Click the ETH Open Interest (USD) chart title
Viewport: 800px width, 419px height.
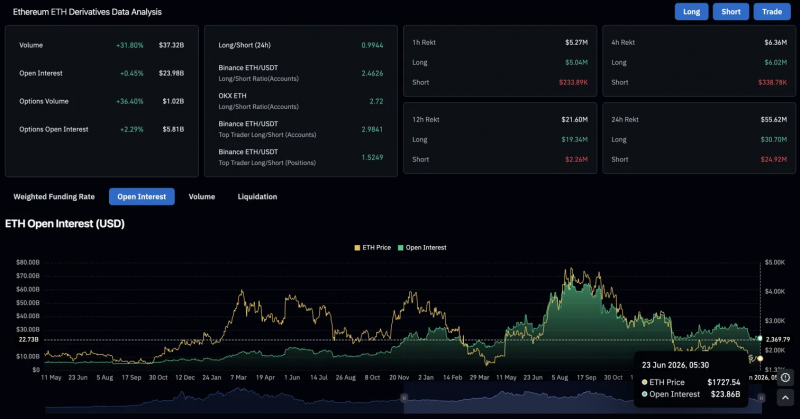65,224
